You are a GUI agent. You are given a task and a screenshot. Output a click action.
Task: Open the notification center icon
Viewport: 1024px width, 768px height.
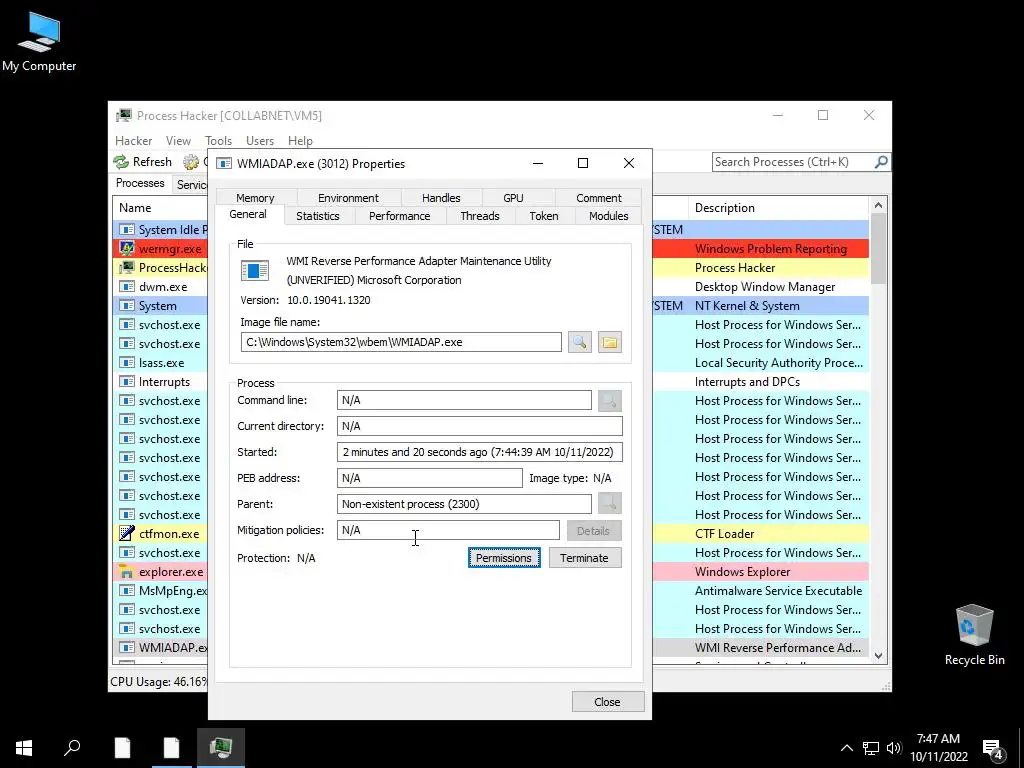click(x=993, y=748)
